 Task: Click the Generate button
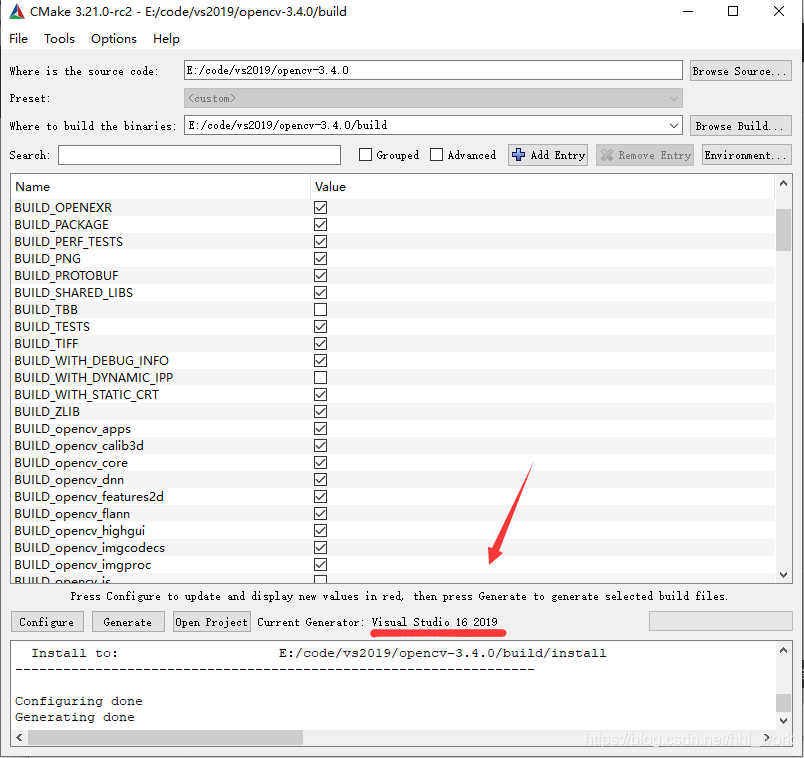tap(128, 622)
